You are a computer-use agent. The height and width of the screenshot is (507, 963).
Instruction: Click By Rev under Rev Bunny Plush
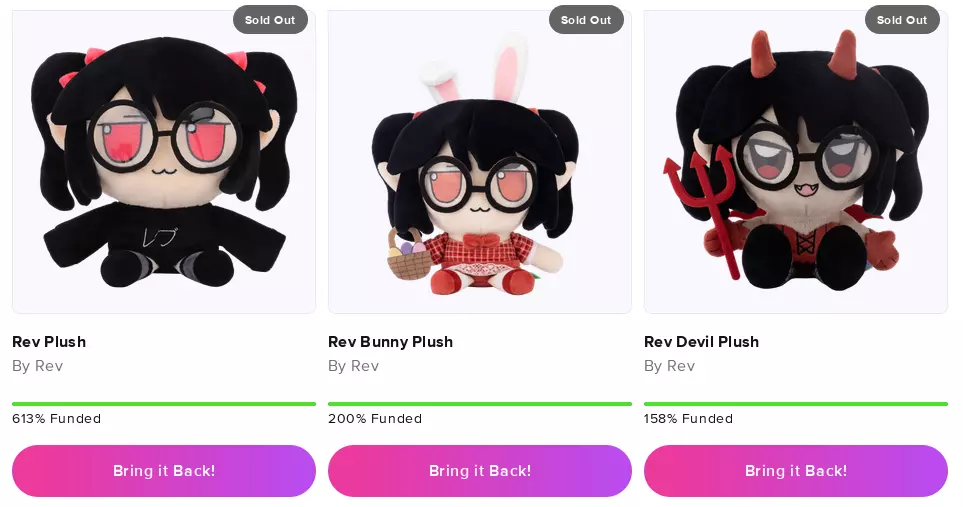pos(354,366)
